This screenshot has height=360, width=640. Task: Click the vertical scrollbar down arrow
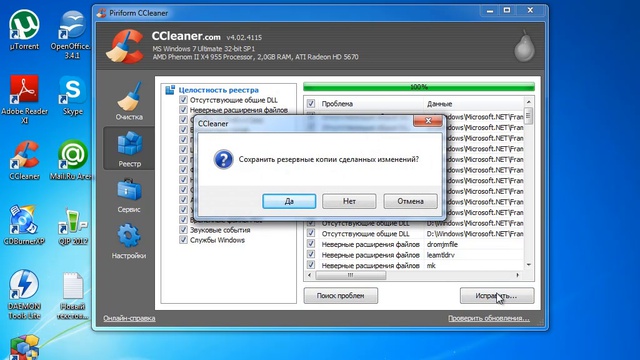click(529, 265)
